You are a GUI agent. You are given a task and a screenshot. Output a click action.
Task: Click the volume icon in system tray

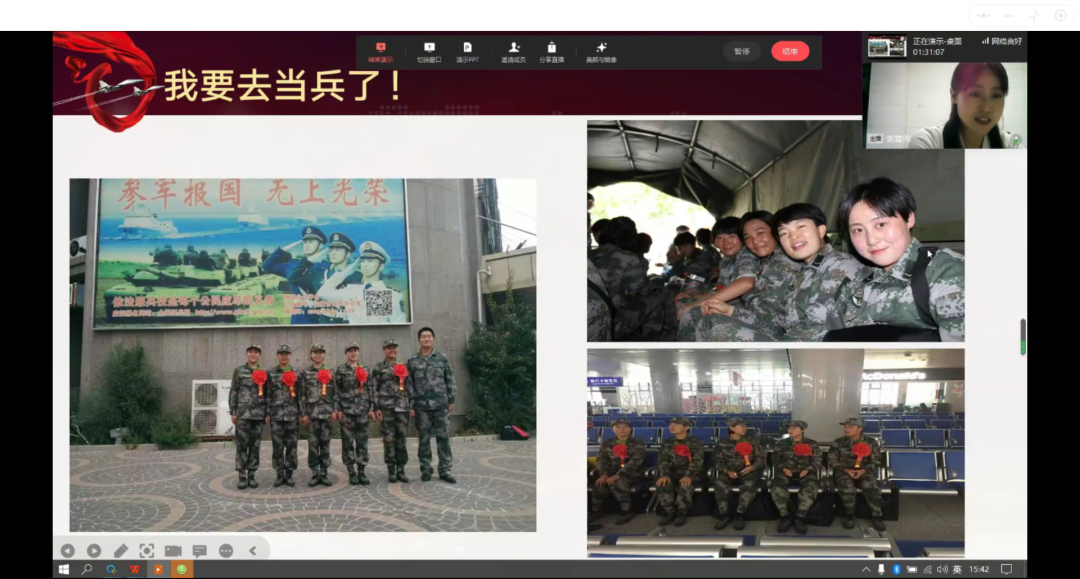point(941,569)
